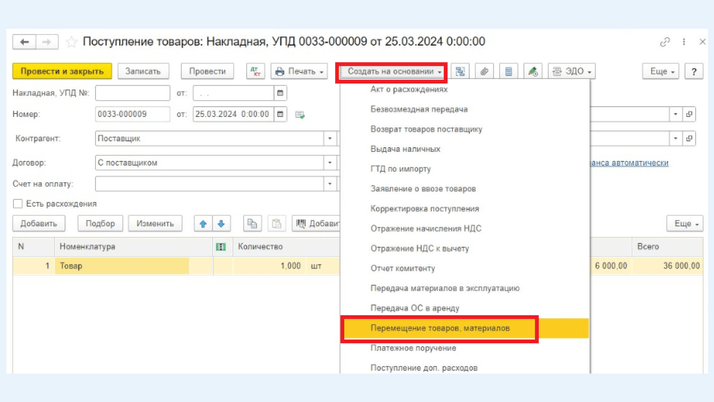Screen dimensions: 714x402
Task: Click Провести и закрыть button
Action: click(x=62, y=71)
